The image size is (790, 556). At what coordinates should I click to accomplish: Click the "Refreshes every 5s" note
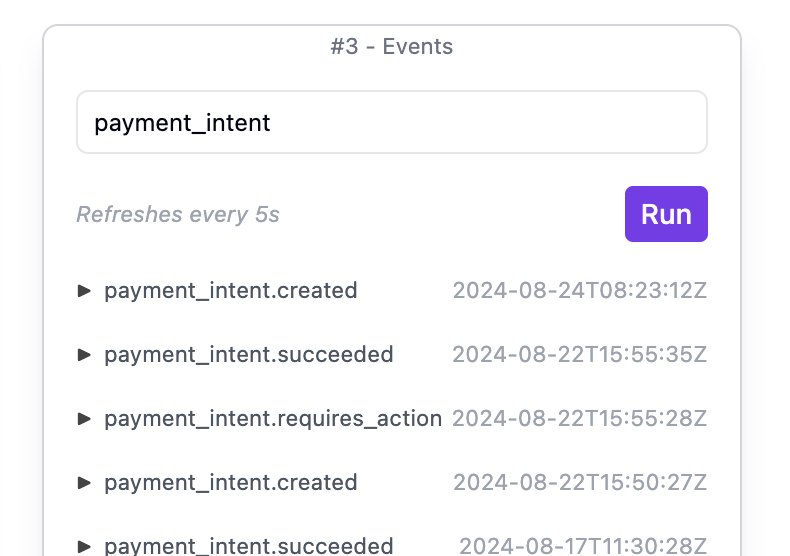click(178, 215)
